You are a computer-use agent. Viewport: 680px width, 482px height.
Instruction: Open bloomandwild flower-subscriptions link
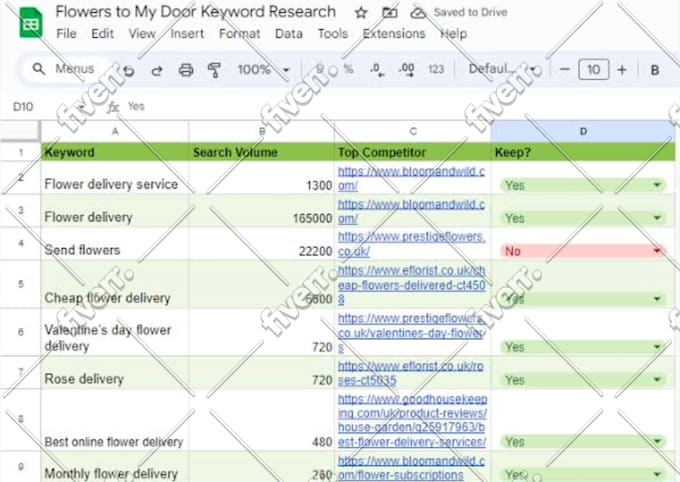411,468
